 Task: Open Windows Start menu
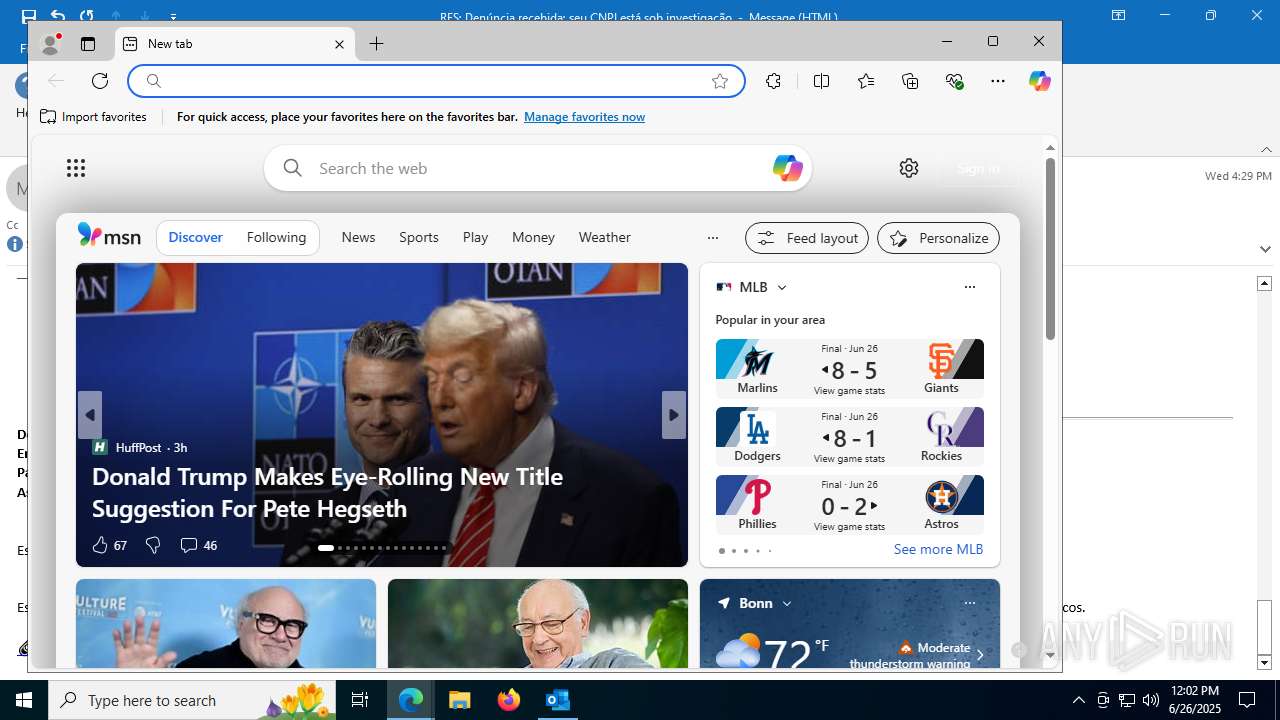pyautogui.click(x=24, y=700)
